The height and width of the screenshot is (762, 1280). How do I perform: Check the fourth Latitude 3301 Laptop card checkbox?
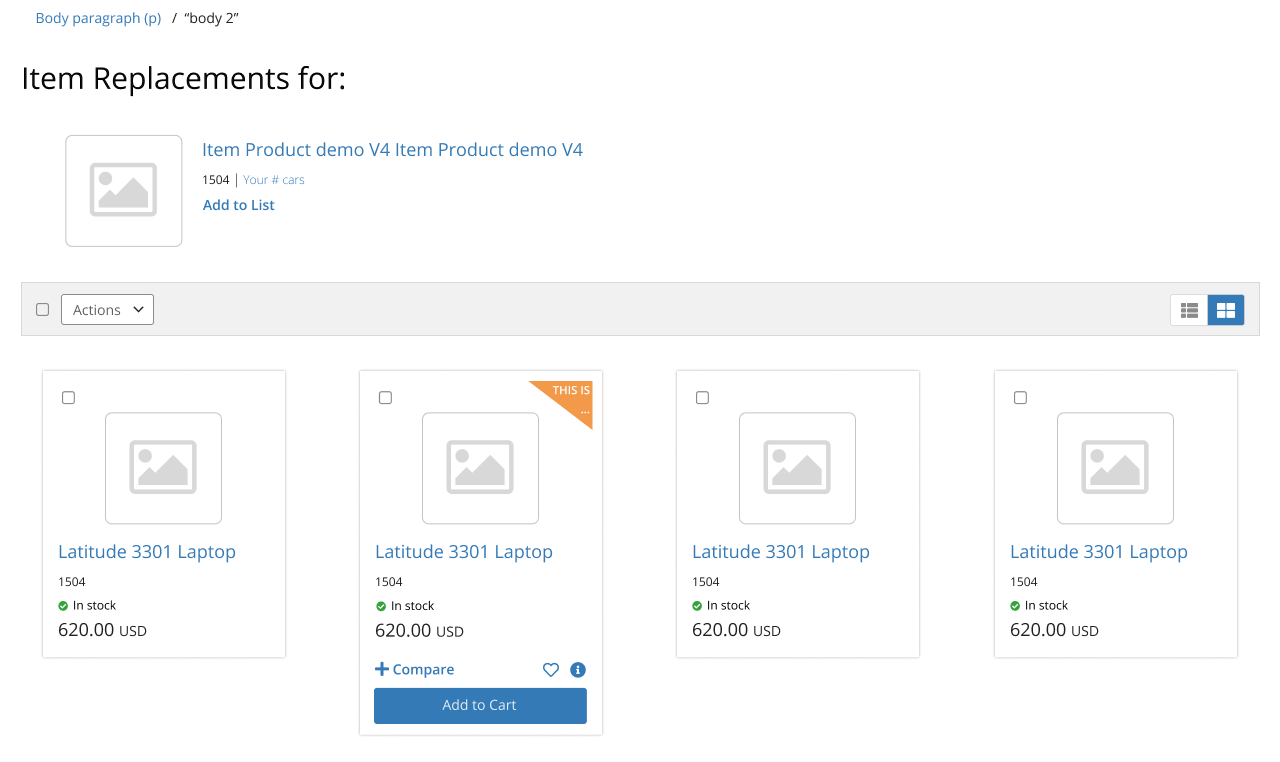[x=1020, y=398]
